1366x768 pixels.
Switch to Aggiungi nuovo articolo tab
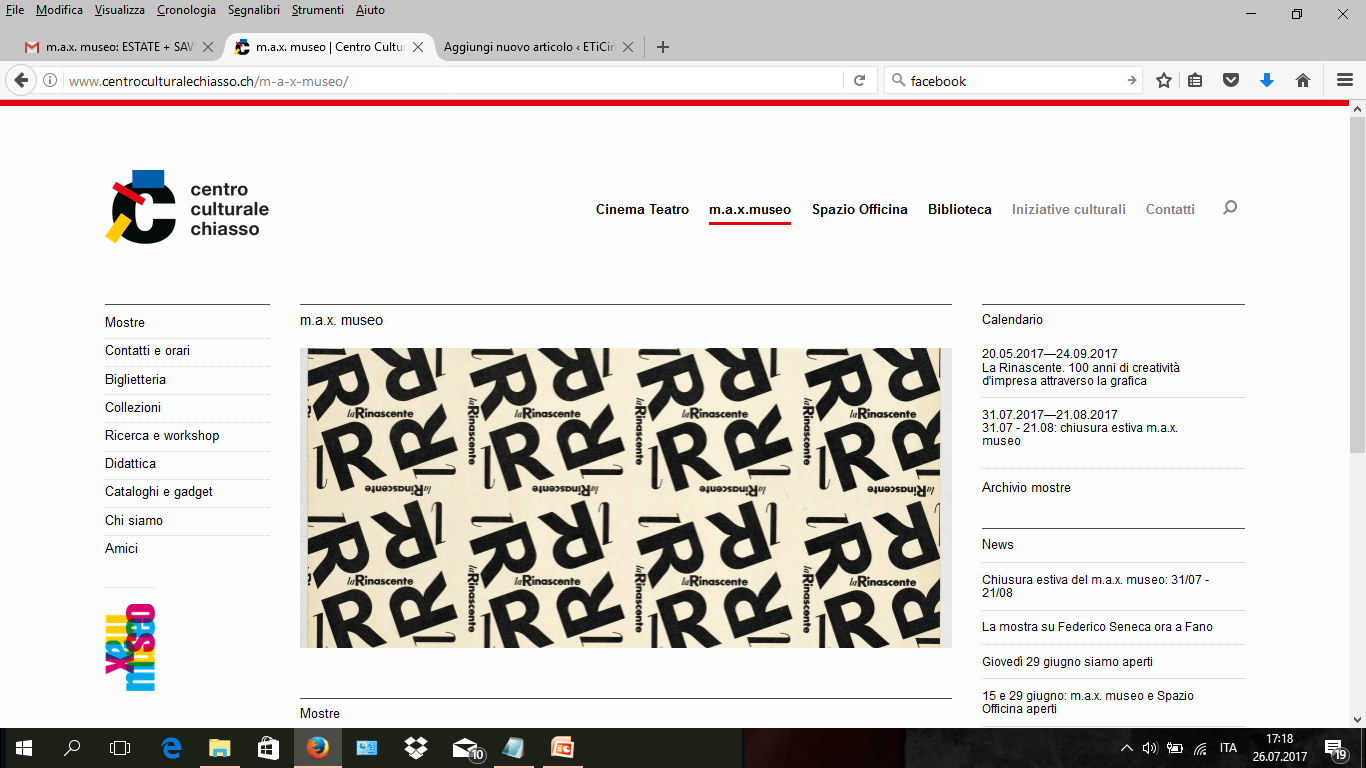tap(539, 47)
